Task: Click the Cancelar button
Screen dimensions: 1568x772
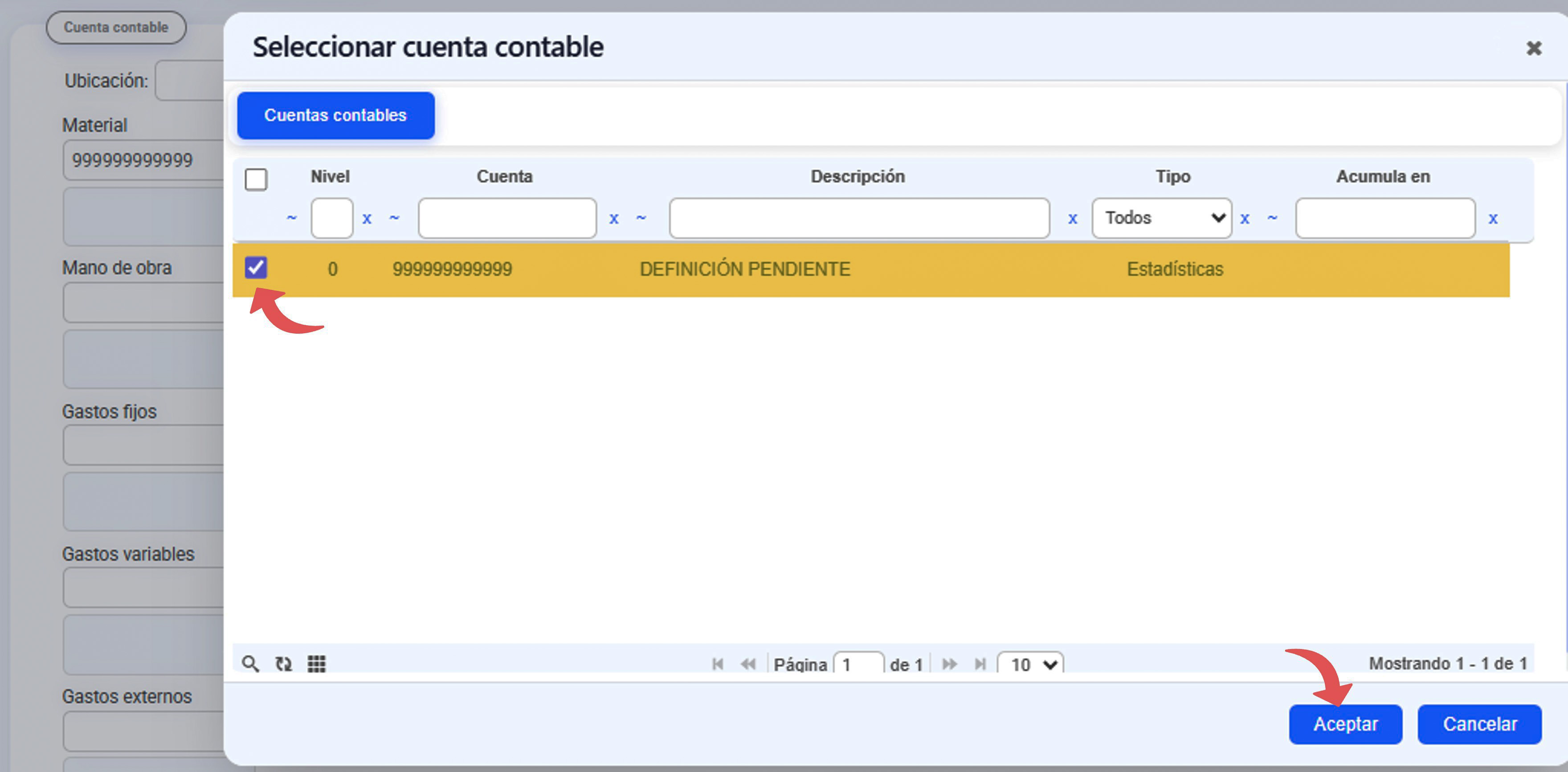Action: (x=1480, y=724)
